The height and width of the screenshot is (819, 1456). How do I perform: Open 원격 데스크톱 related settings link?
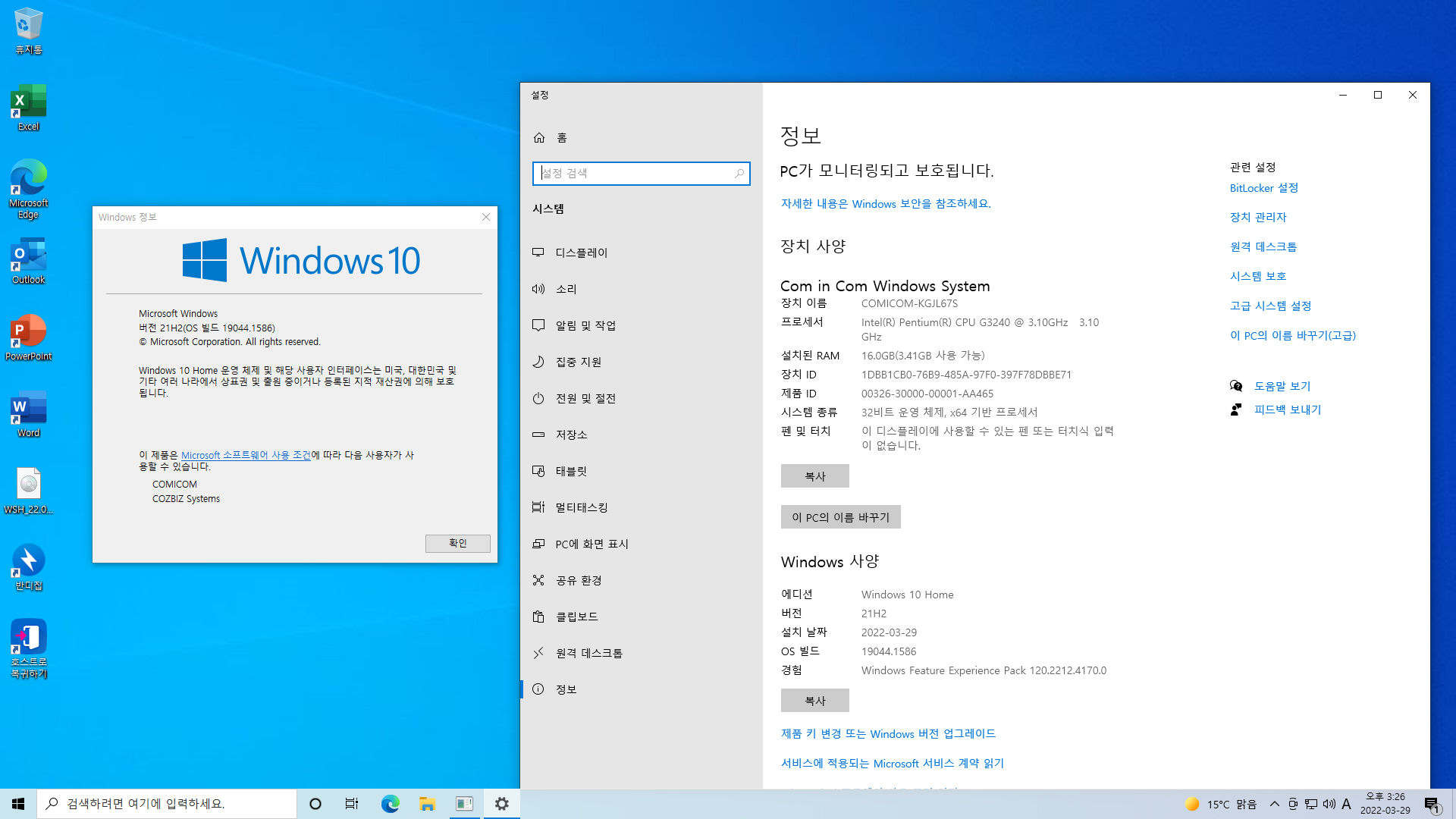(1263, 247)
